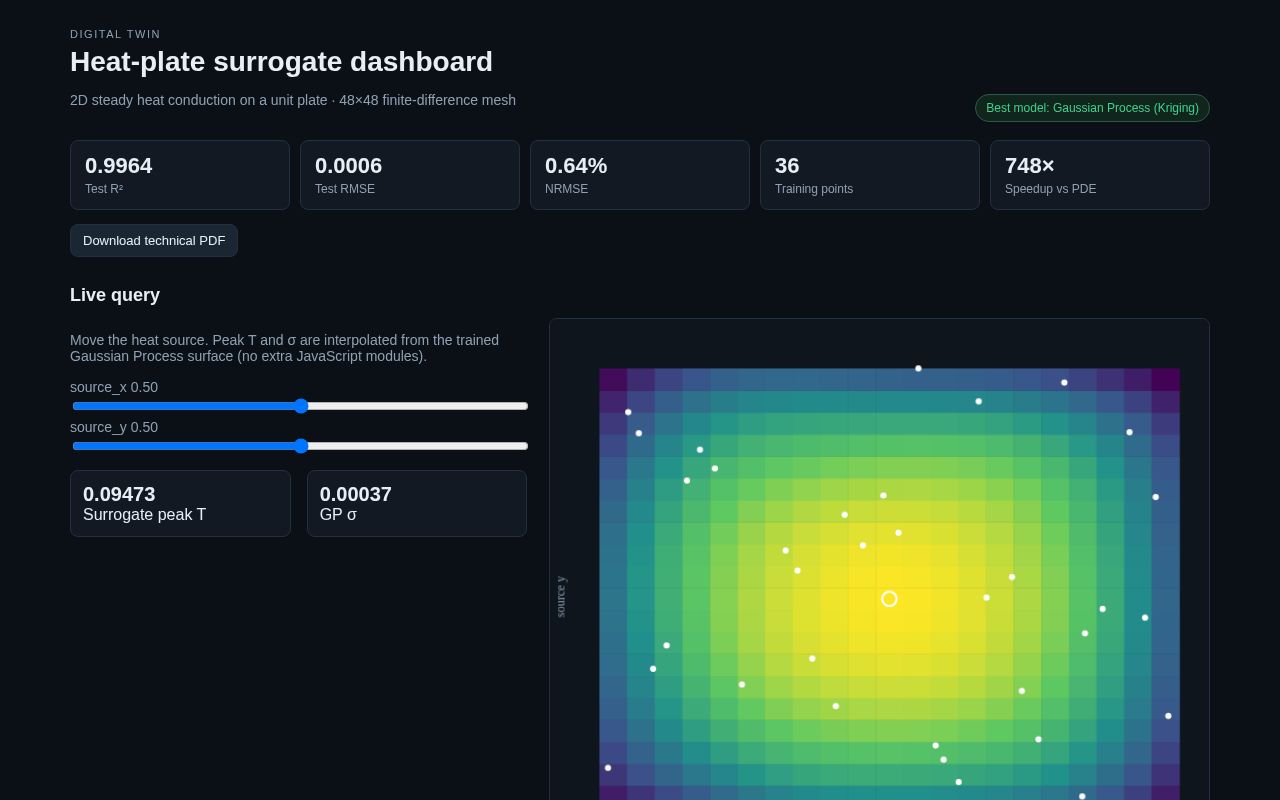Click the GP σ value 0.00037

pyautogui.click(x=356, y=494)
